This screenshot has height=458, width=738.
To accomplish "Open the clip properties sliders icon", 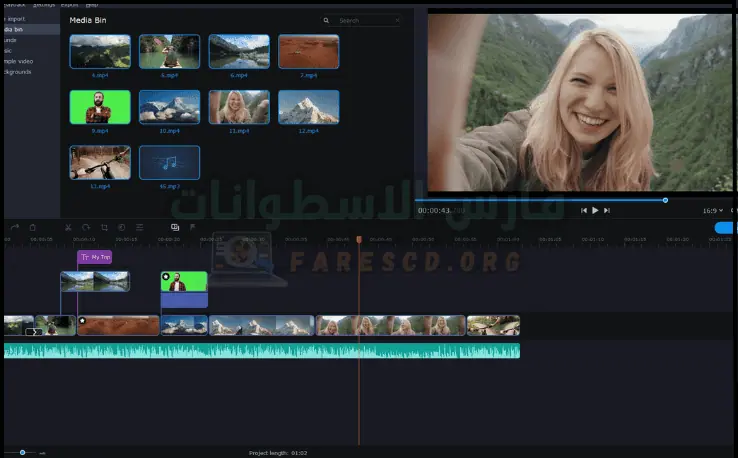I will (139, 227).
